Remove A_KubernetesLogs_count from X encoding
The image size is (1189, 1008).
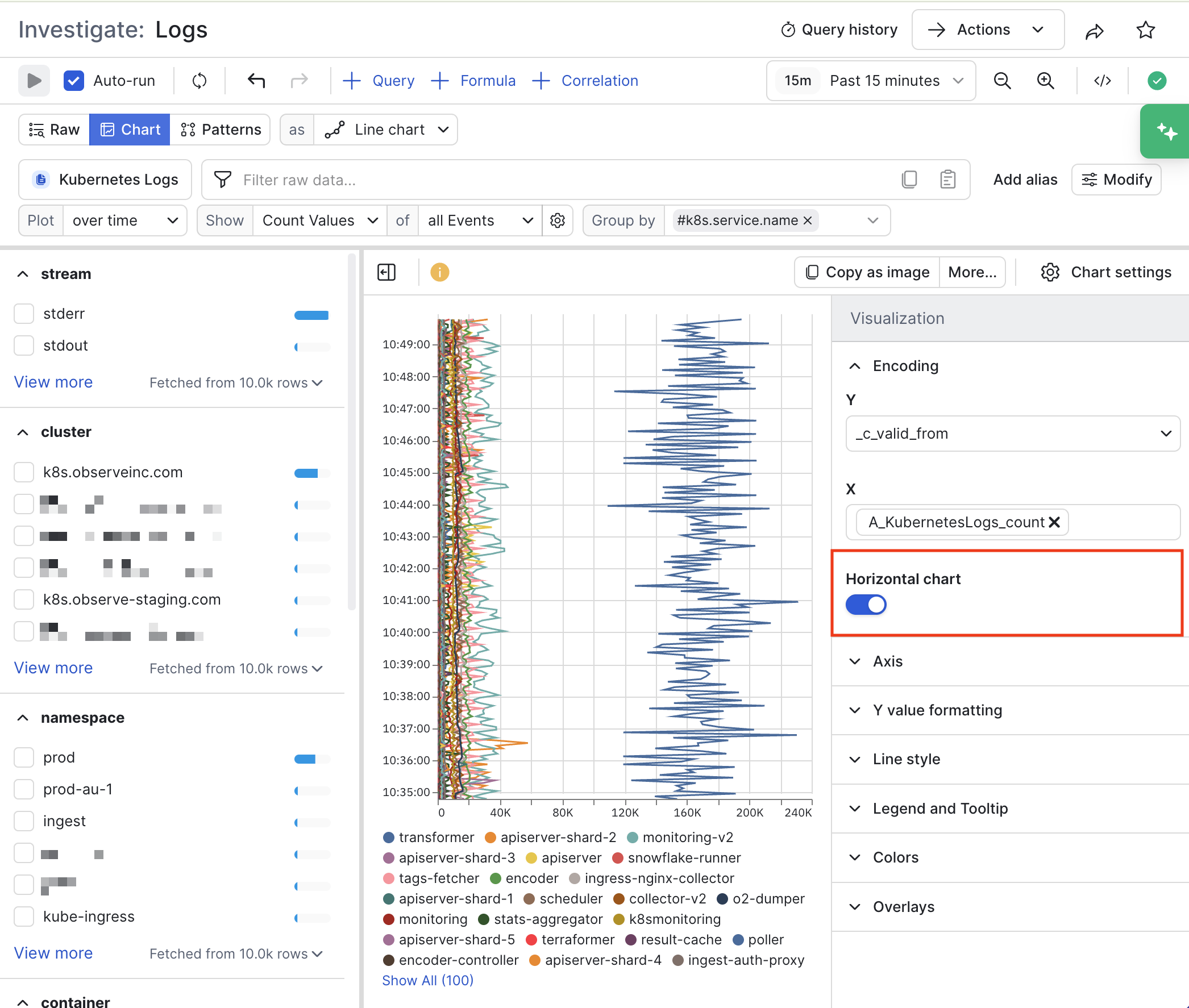pos(1055,522)
